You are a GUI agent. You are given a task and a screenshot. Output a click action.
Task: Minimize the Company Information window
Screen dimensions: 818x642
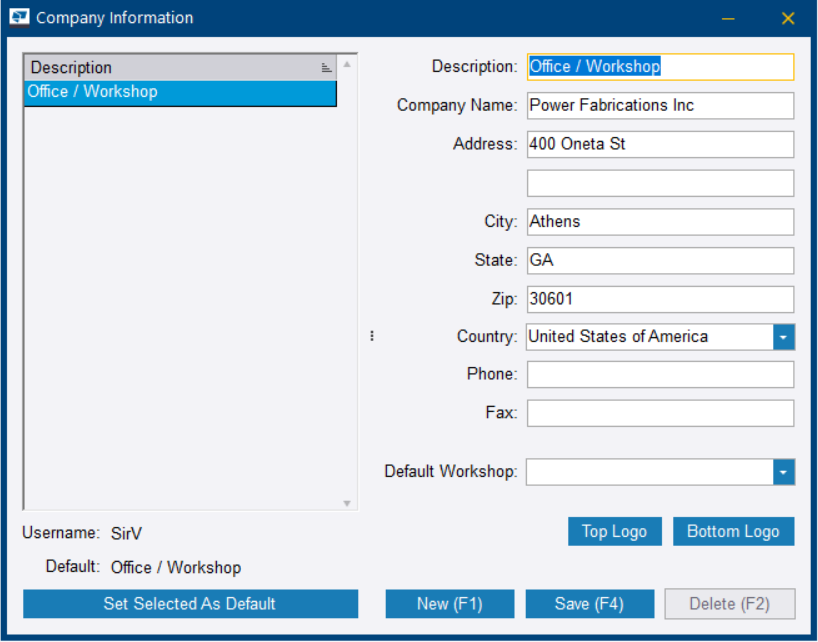[729, 19]
